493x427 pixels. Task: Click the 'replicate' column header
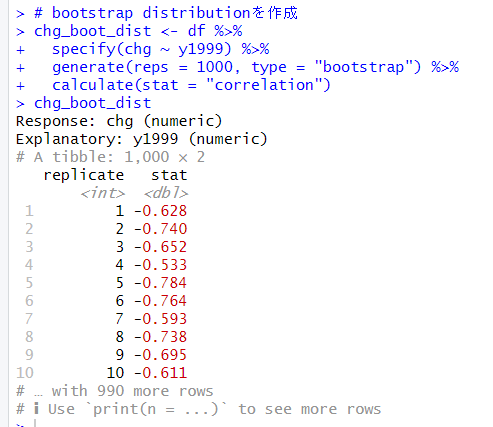84,175
